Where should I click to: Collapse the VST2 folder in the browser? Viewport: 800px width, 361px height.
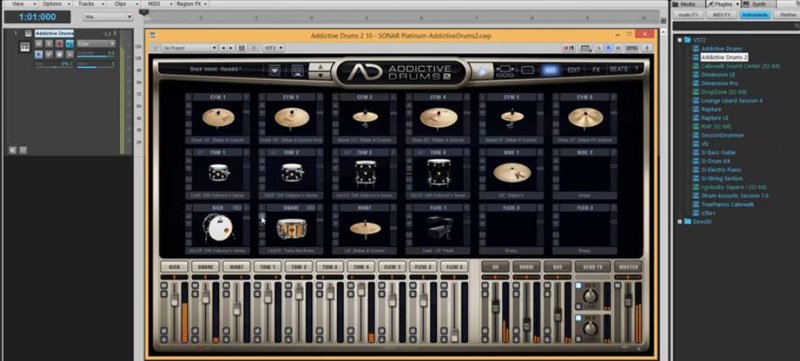click(680, 39)
